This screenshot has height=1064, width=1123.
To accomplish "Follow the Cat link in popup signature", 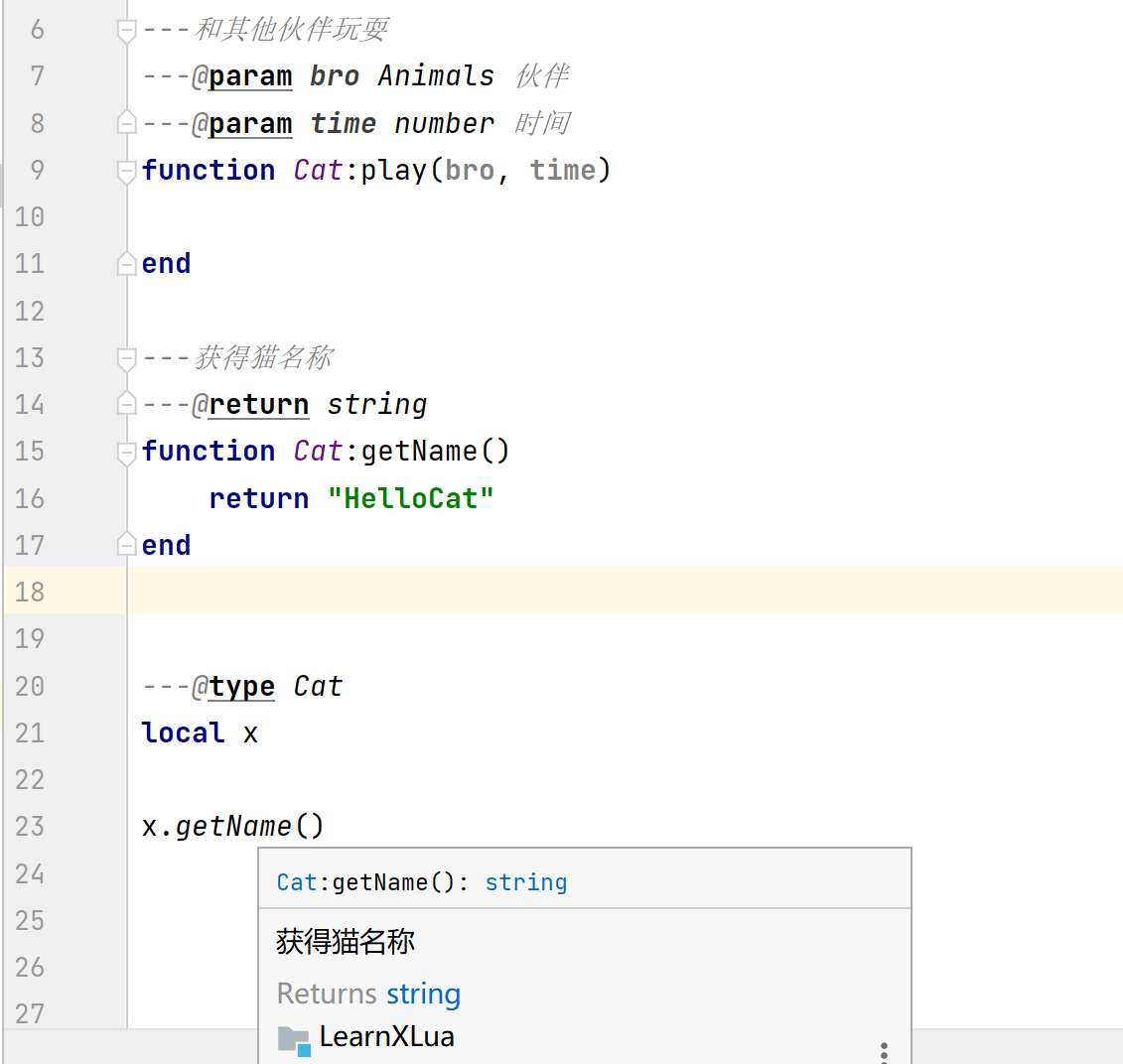I will click(x=296, y=882).
